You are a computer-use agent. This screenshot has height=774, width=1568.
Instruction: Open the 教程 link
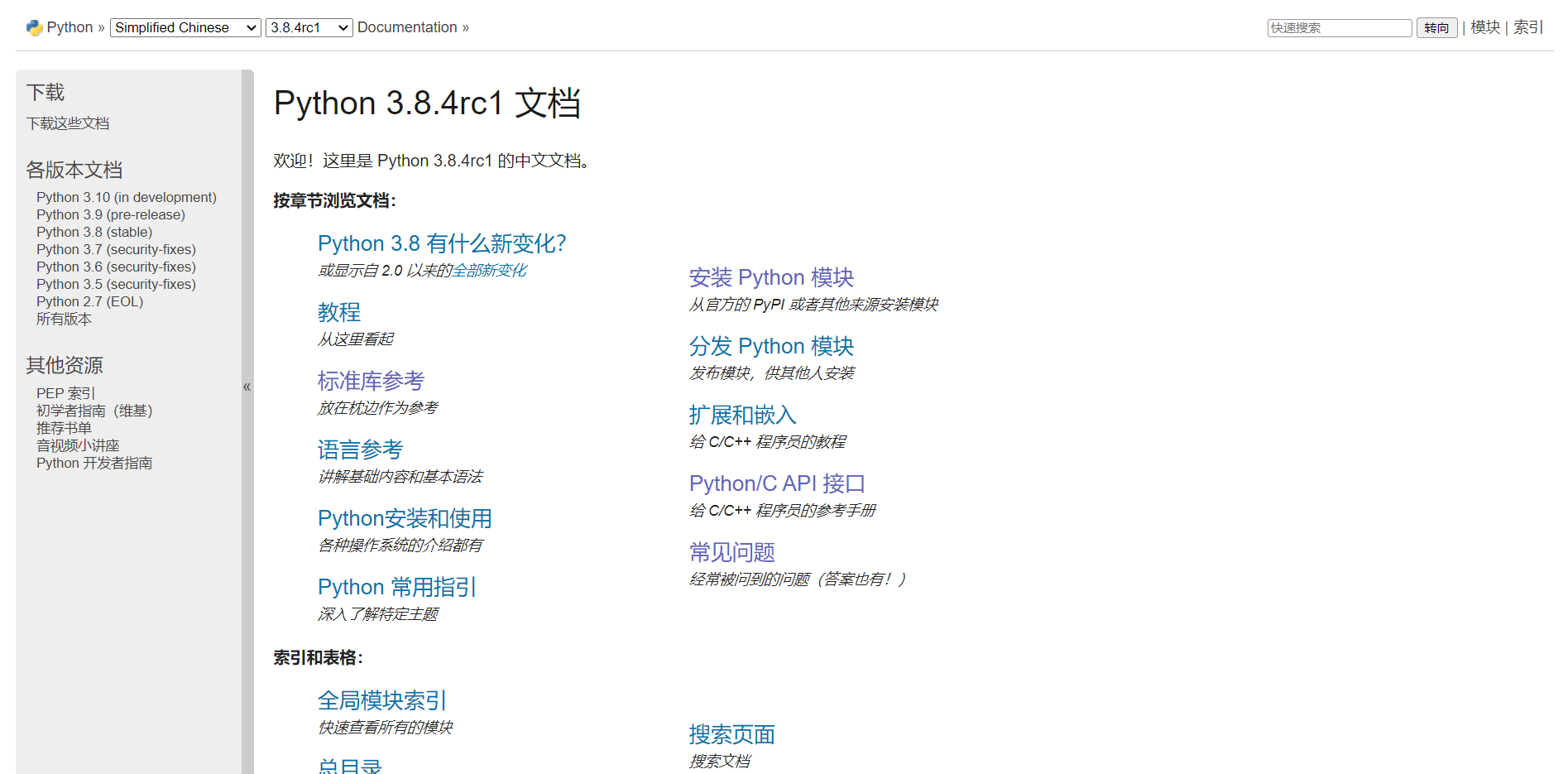(339, 312)
